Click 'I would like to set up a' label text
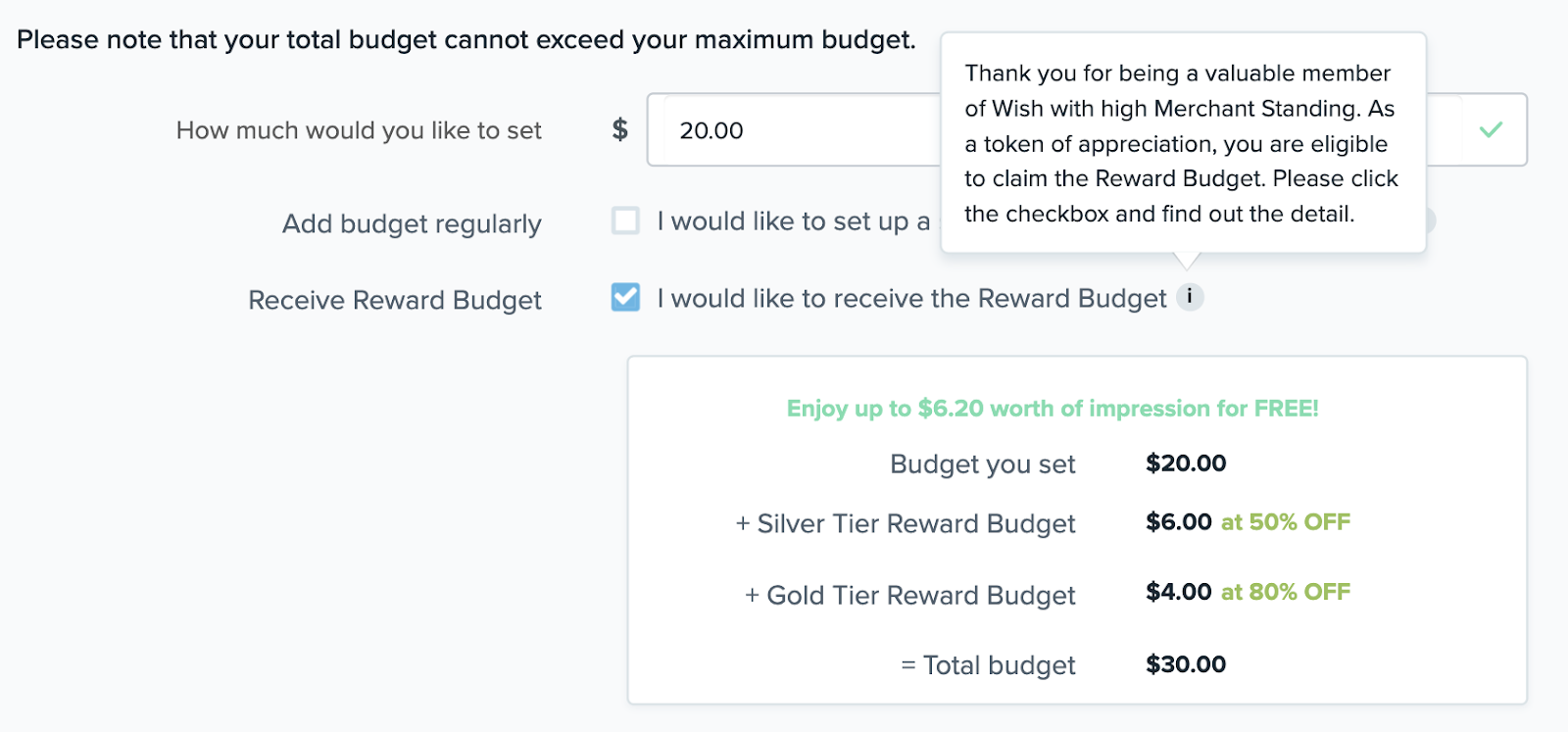 click(x=794, y=221)
